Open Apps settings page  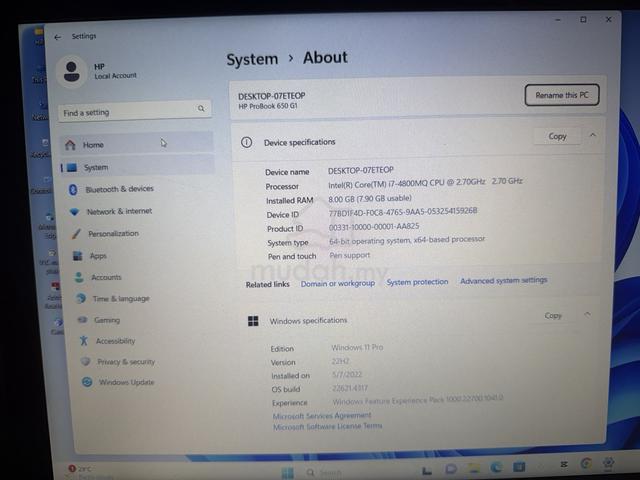(x=98, y=256)
